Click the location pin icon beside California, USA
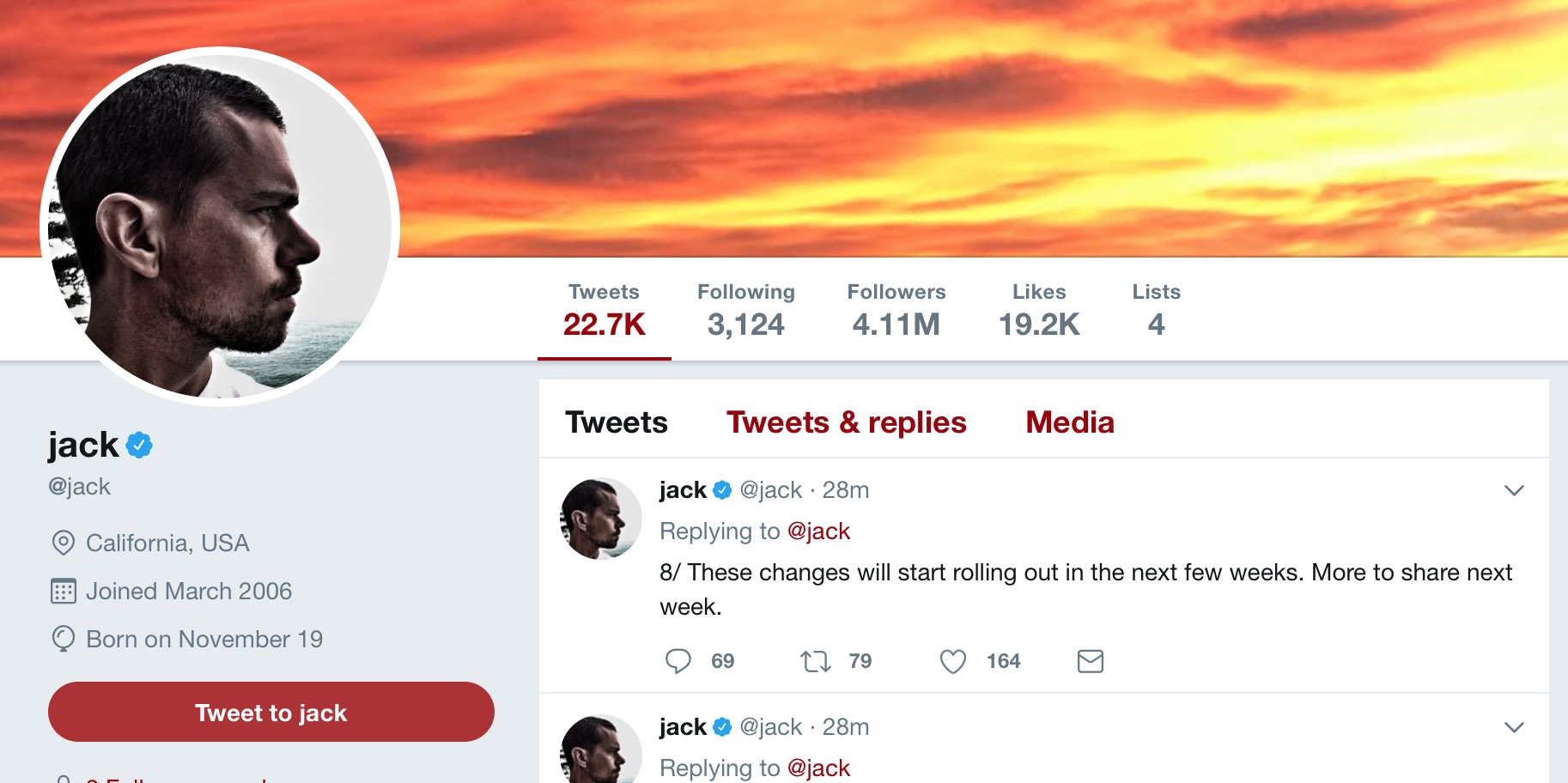Screen dimensions: 1568x783 62,543
